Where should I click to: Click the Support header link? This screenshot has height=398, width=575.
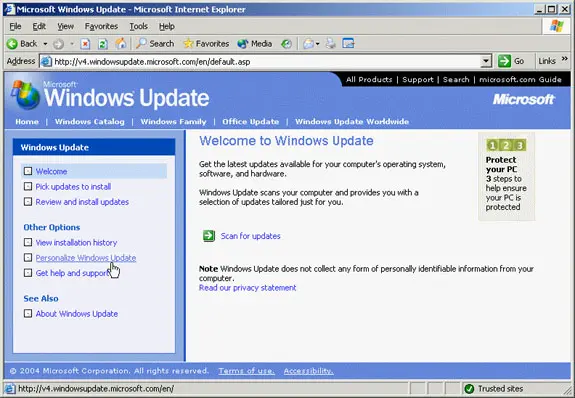418,80
